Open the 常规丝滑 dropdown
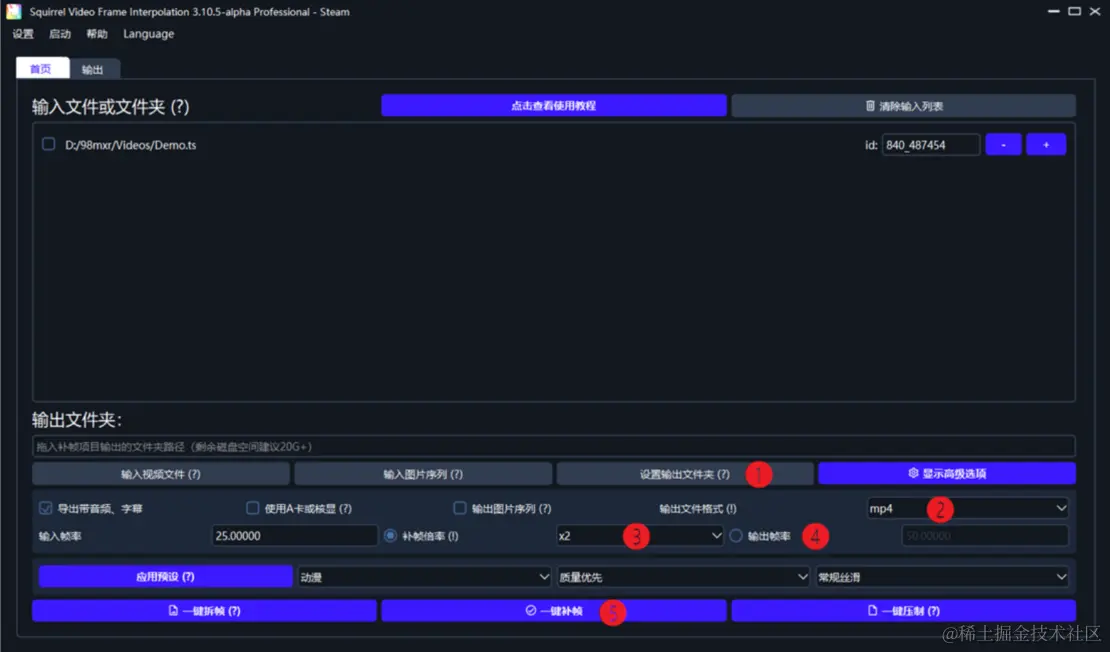This screenshot has height=652, width=1110. click(x=942, y=577)
